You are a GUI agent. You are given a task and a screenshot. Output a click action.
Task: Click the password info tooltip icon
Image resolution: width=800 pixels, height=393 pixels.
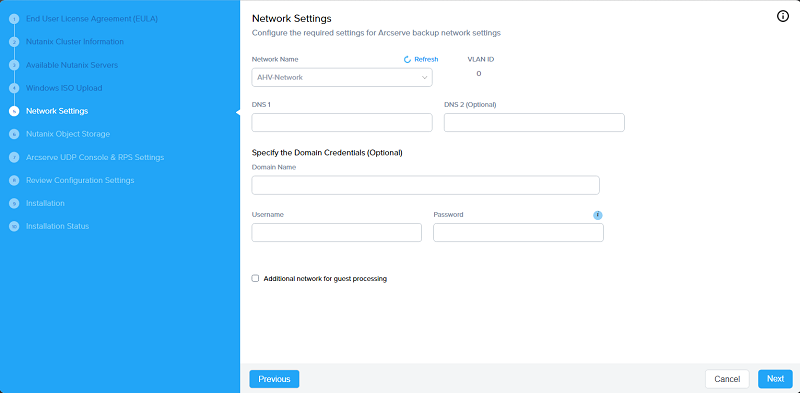point(598,215)
